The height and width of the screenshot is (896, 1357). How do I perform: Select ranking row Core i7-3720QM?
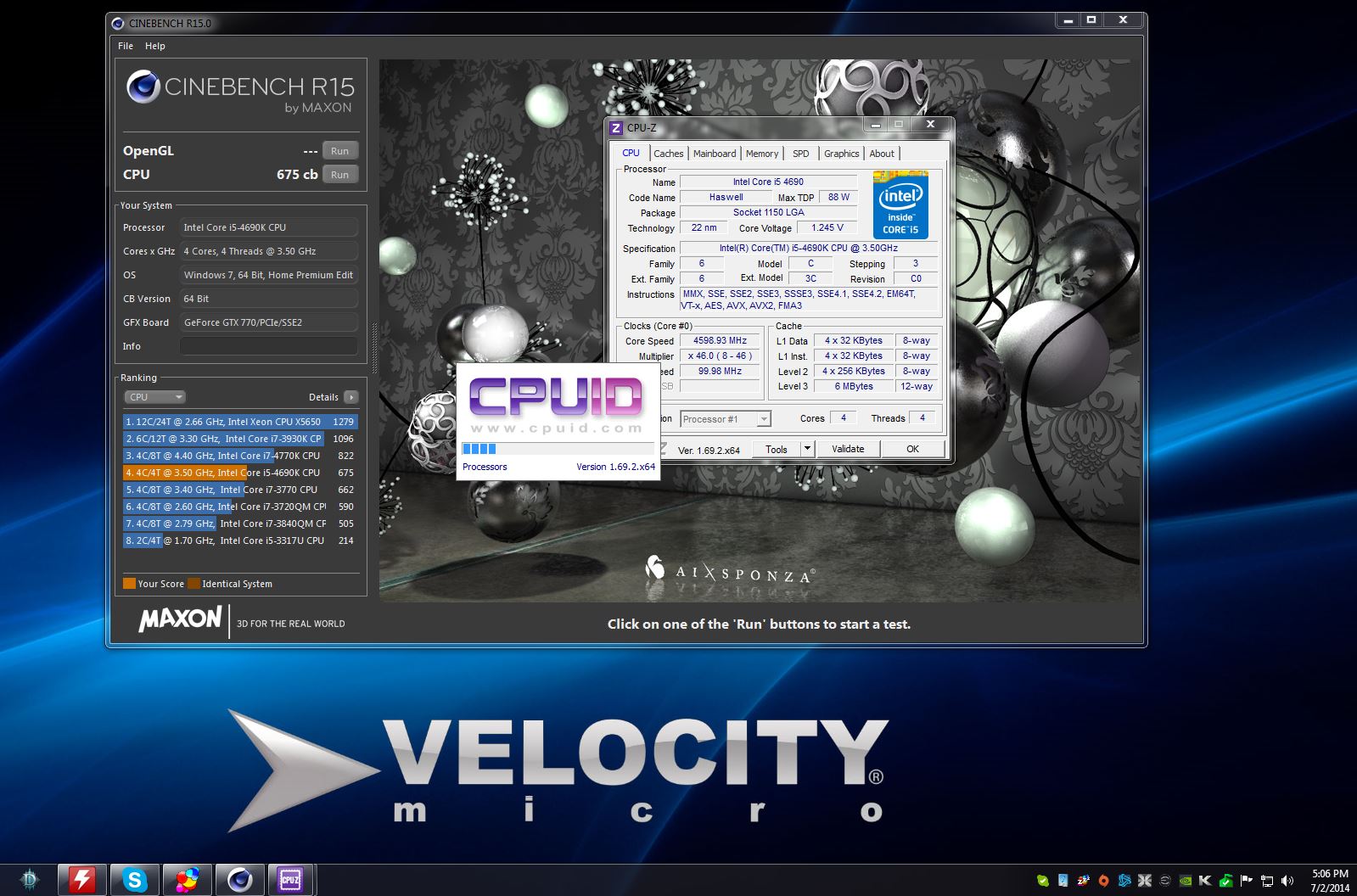coord(240,507)
